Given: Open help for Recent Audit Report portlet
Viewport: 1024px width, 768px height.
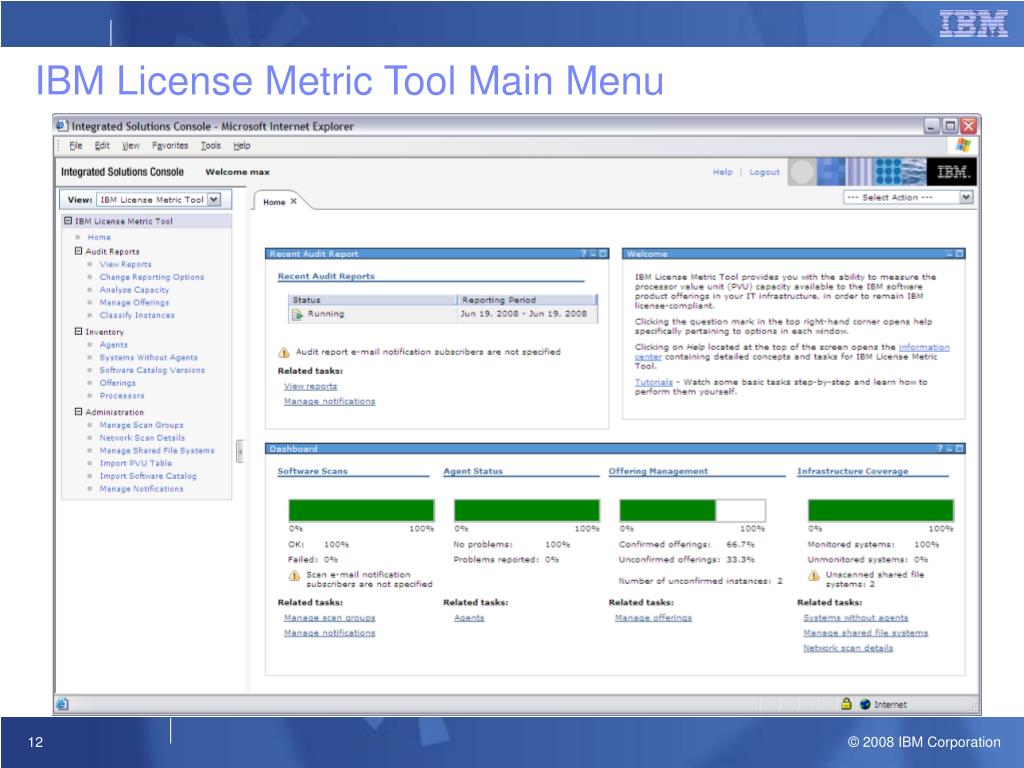Looking at the screenshot, I should point(584,253).
